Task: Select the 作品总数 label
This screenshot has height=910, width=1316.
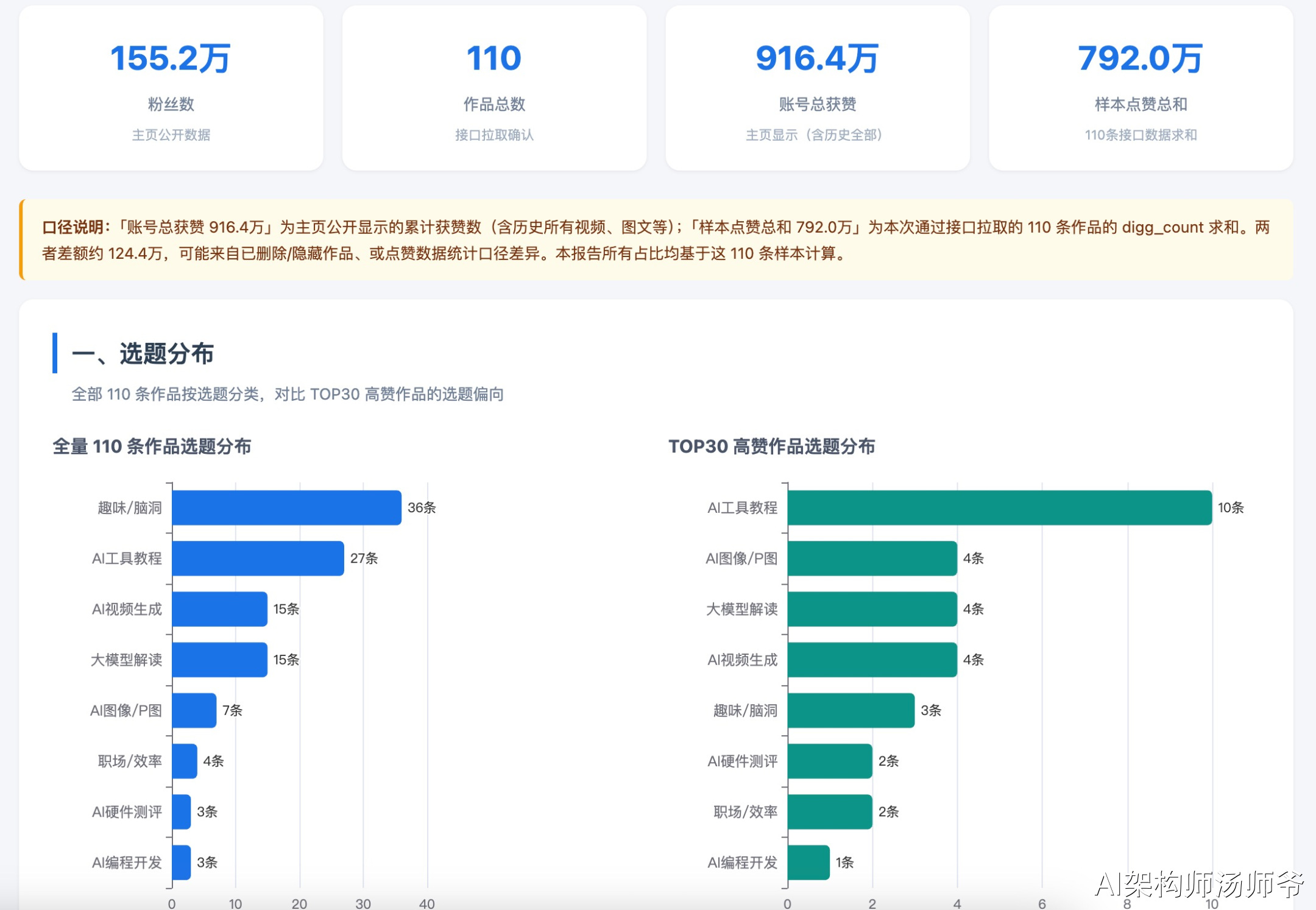Action: (494, 104)
